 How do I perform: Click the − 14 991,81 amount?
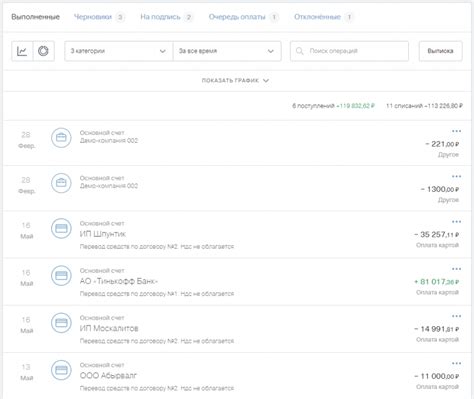pyautogui.click(x=436, y=329)
